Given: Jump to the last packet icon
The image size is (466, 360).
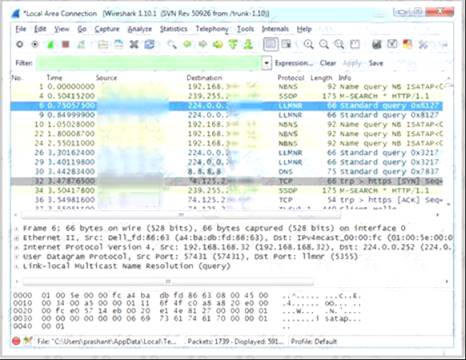Looking at the screenshot, I should [x=248, y=44].
